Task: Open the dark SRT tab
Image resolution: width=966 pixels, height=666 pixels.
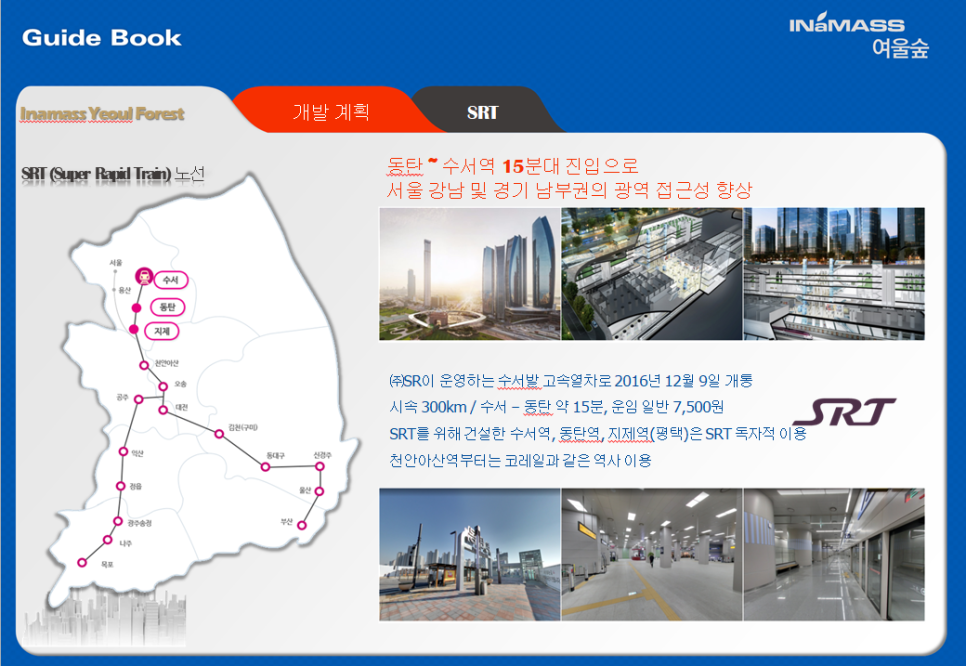Action: [482, 113]
